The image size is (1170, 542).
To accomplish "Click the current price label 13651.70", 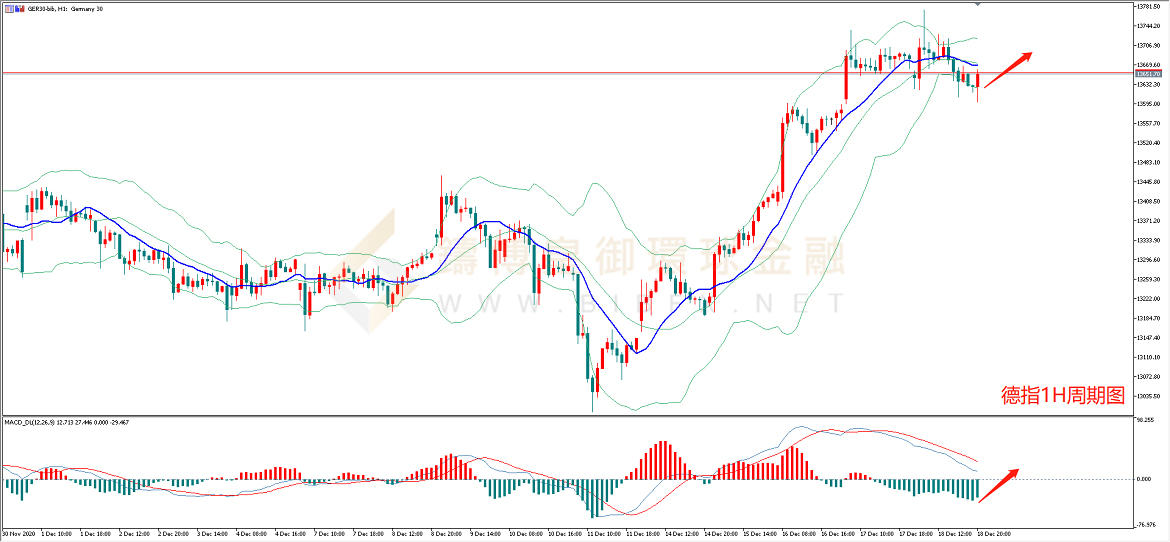I will click(1147, 74).
